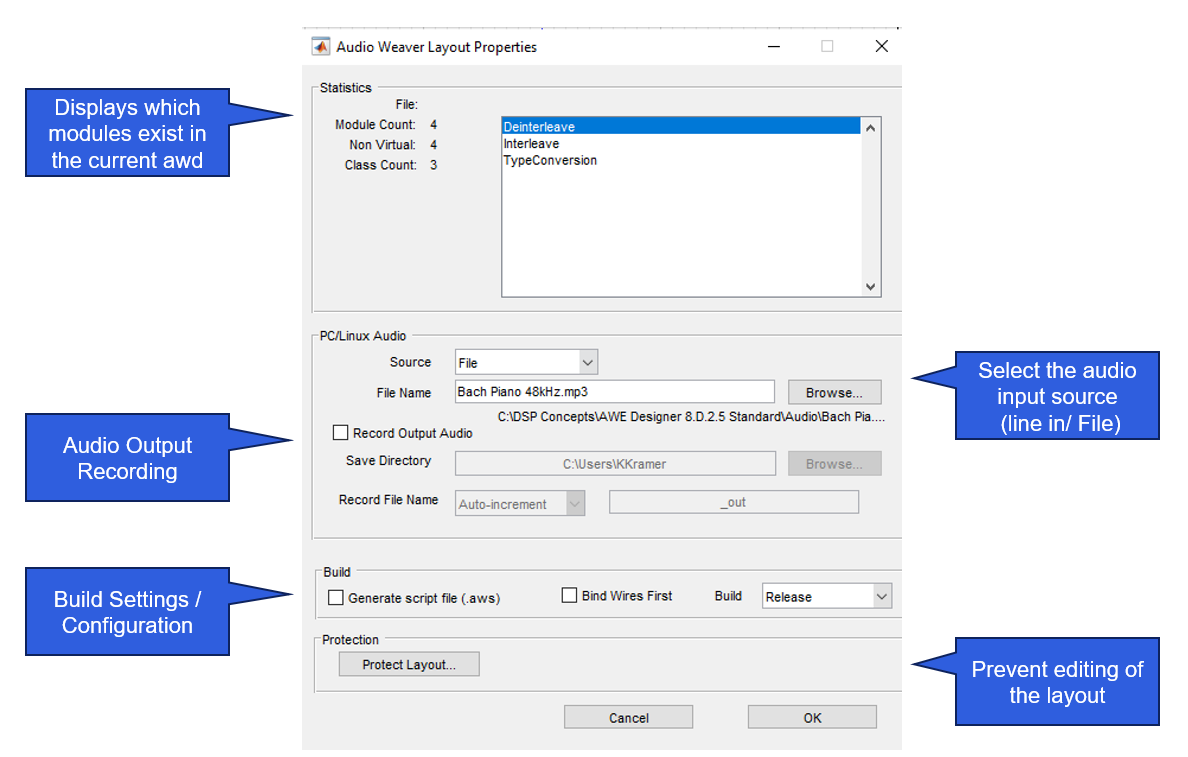Select Interleave in the module list
Image resolution: width=1188 pixels, height=757 pixels.
coord(531,144)
